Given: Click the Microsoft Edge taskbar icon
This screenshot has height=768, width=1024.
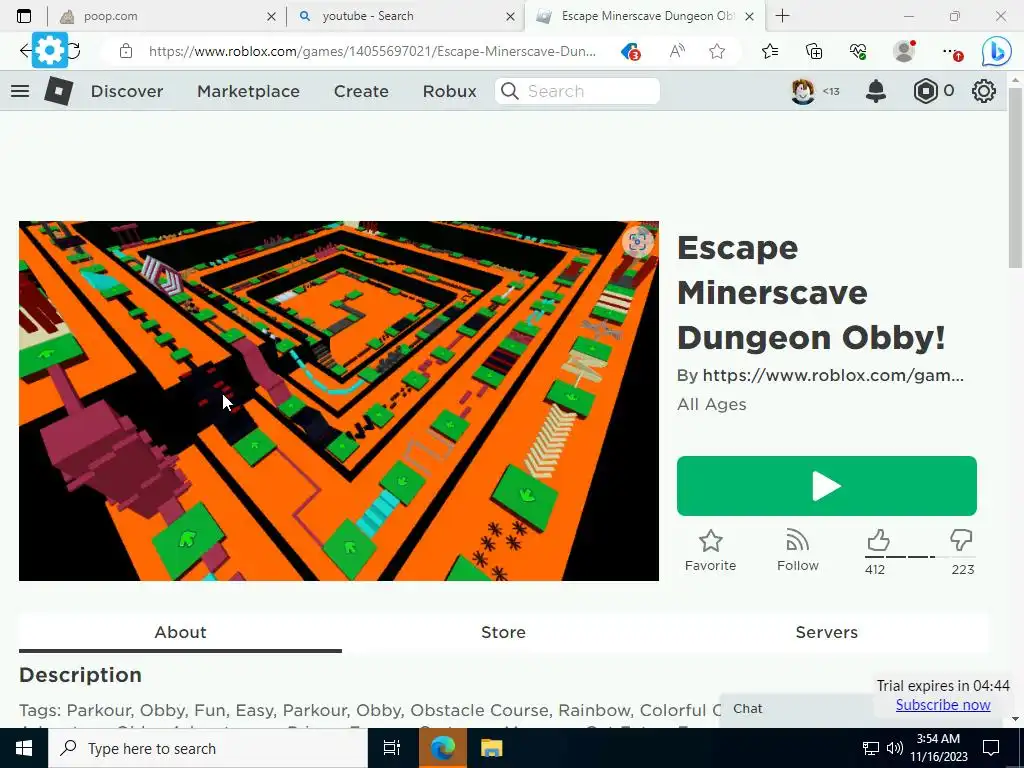Looking at the screenshot, I should [x=442, y=748].
